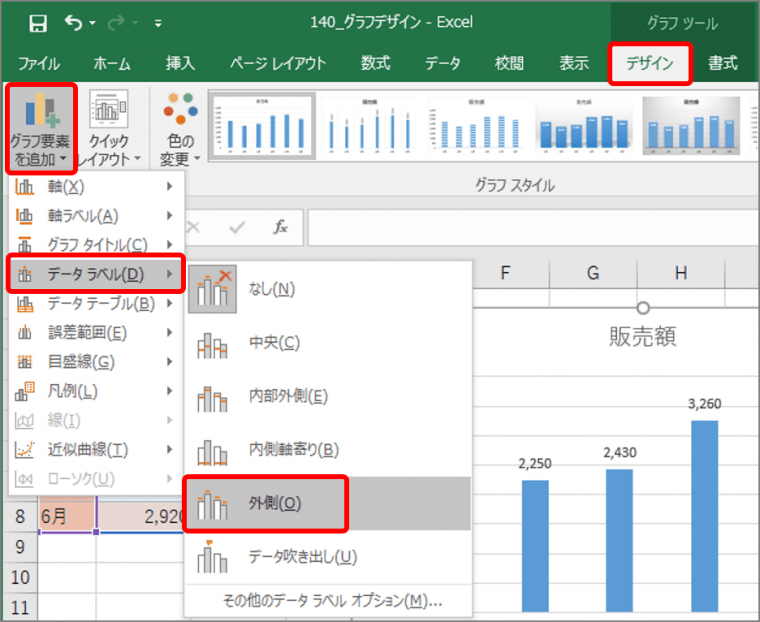760x622 pixels.
Task: Click the なし data label icon
Action: click(213, 289)
